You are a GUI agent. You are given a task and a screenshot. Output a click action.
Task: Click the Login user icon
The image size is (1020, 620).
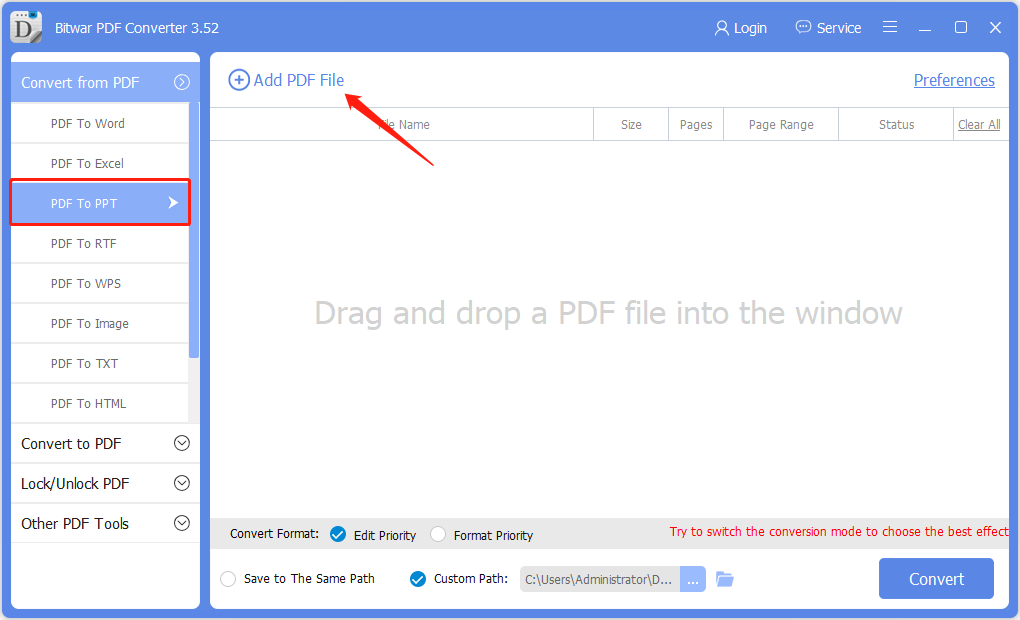721,28
